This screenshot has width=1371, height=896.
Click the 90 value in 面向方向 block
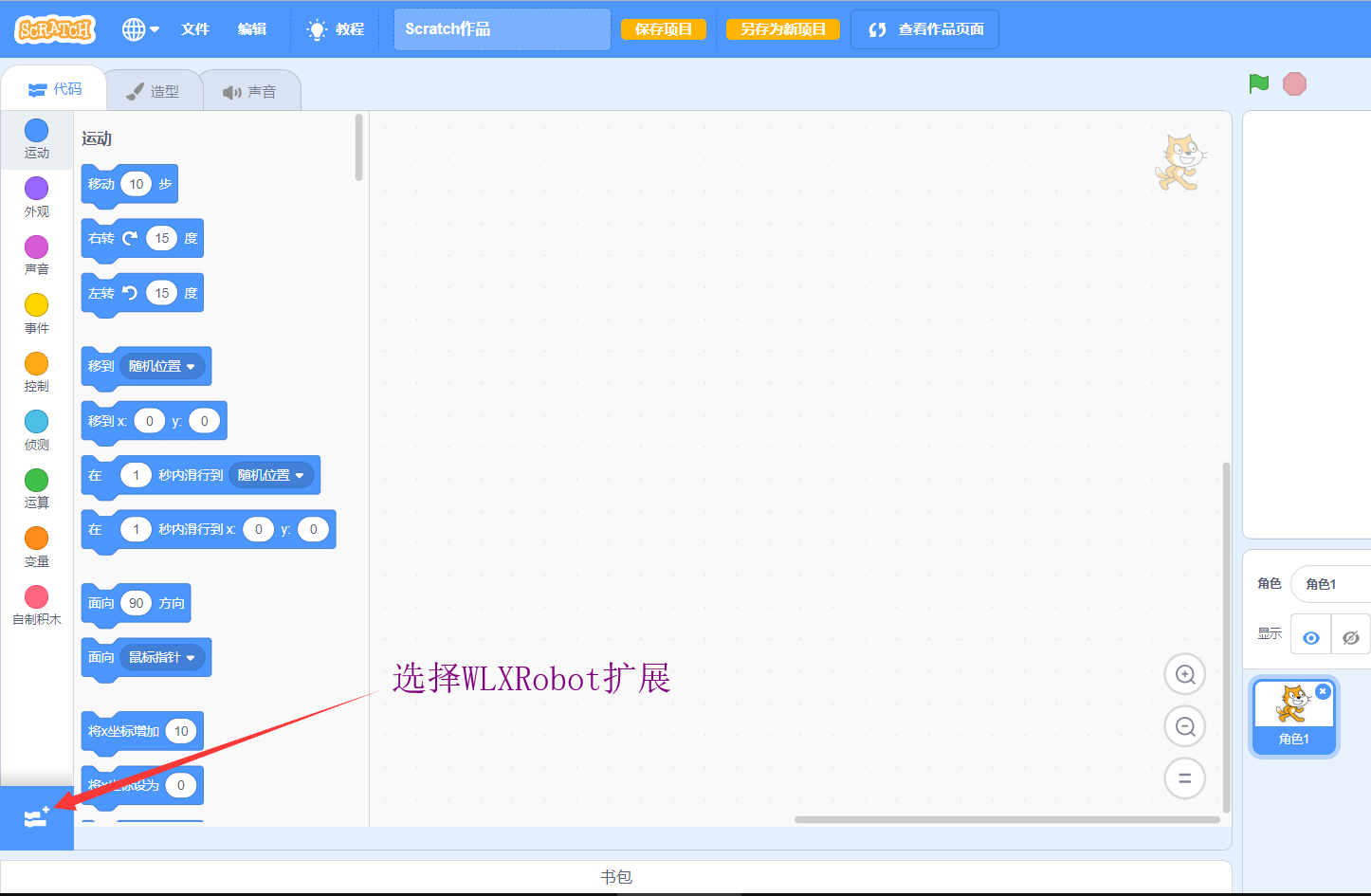click(137, 603)
